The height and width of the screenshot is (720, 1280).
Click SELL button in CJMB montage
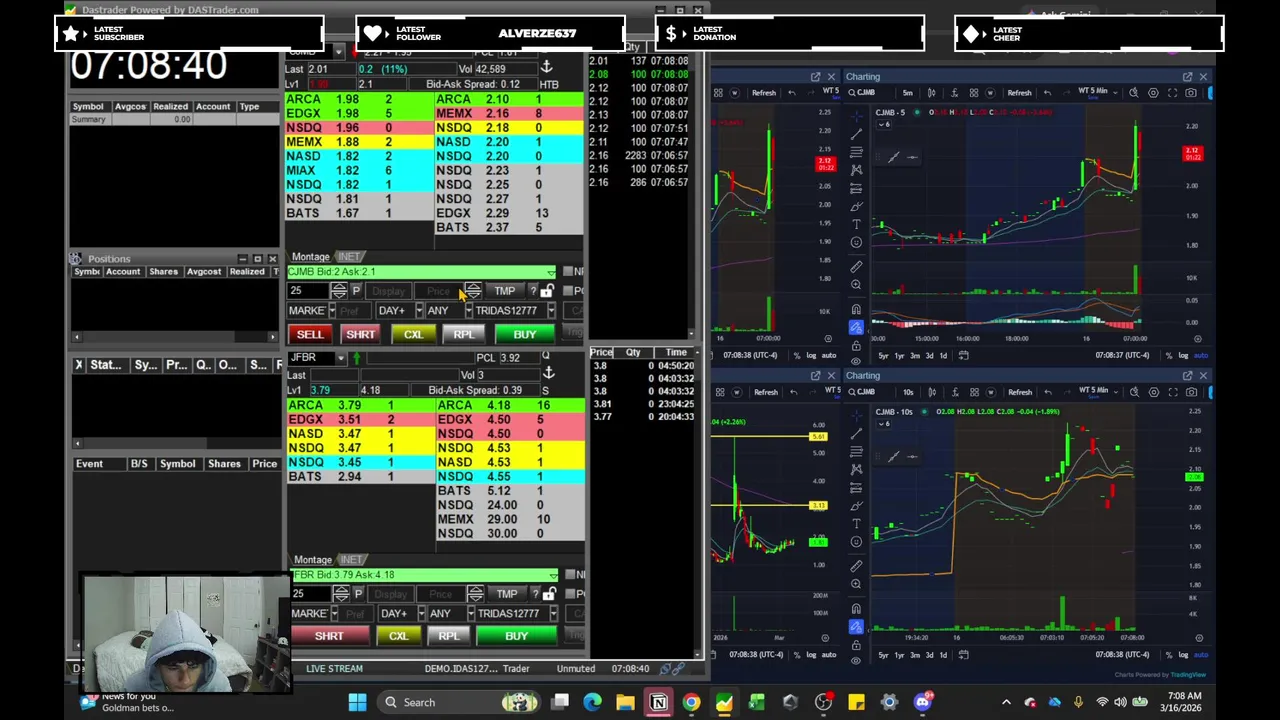click(x=310, y=334)
